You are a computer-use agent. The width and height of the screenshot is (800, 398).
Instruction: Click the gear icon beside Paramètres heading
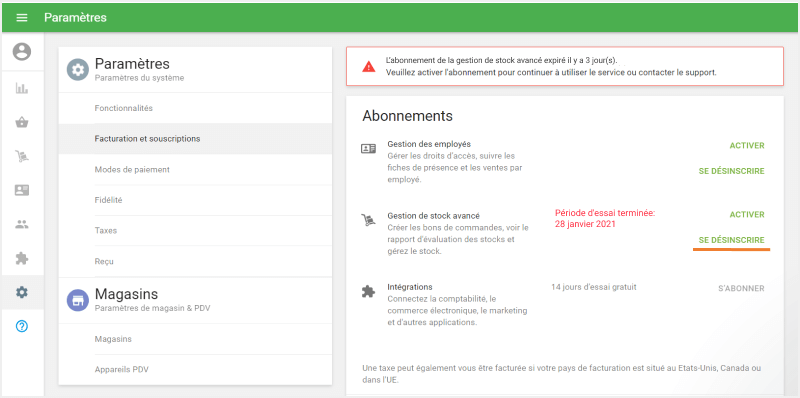78,70
